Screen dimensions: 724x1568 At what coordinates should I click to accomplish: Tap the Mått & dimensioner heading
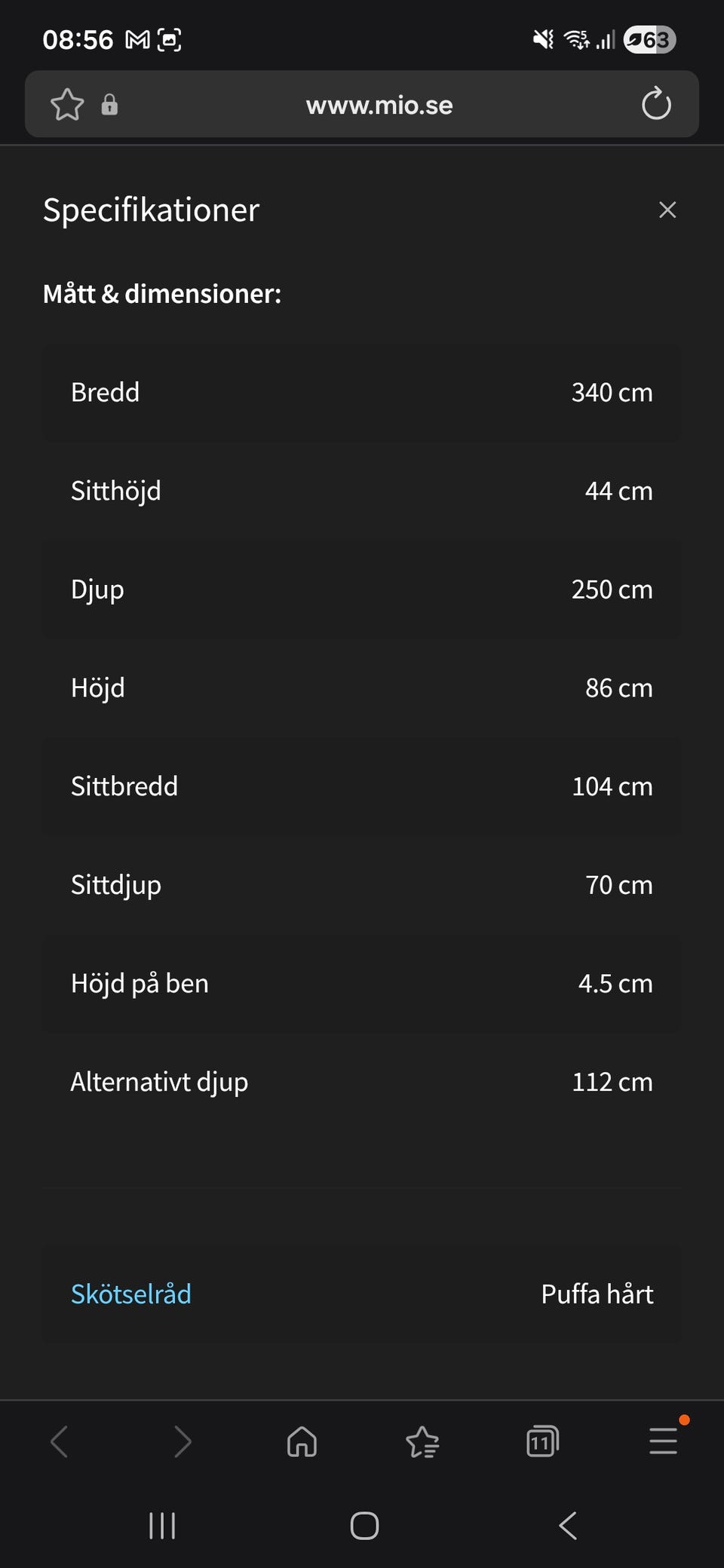click(162, 294)
